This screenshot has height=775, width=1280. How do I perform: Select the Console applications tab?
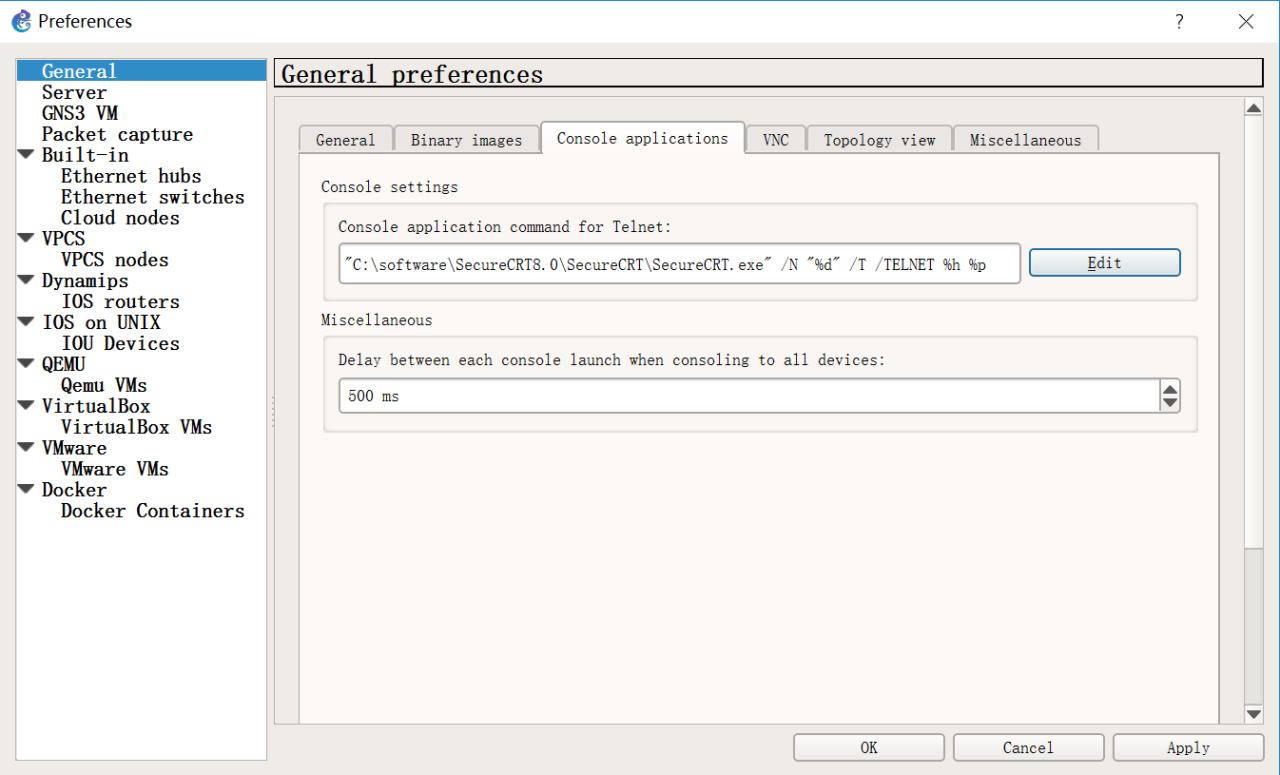(642, 138)
